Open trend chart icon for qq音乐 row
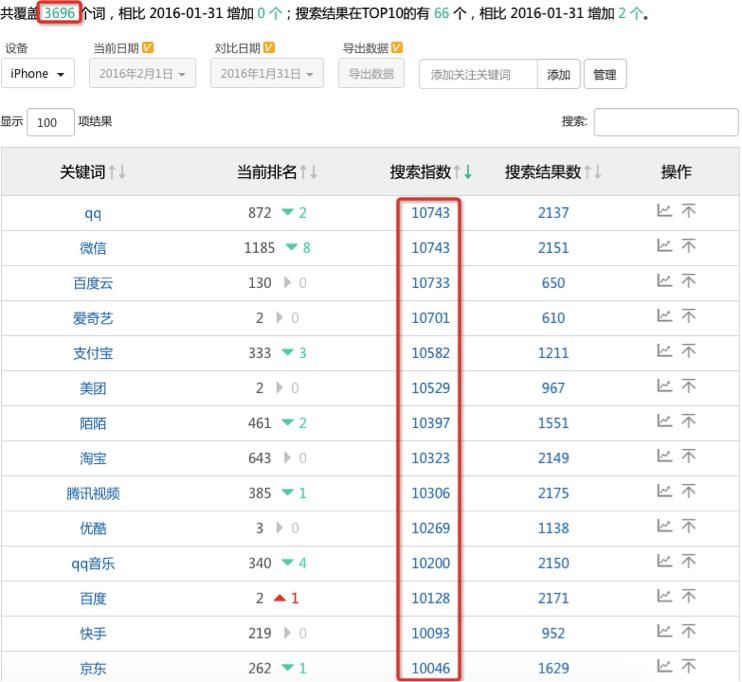 pyautogui.click(x=664, y=561)
